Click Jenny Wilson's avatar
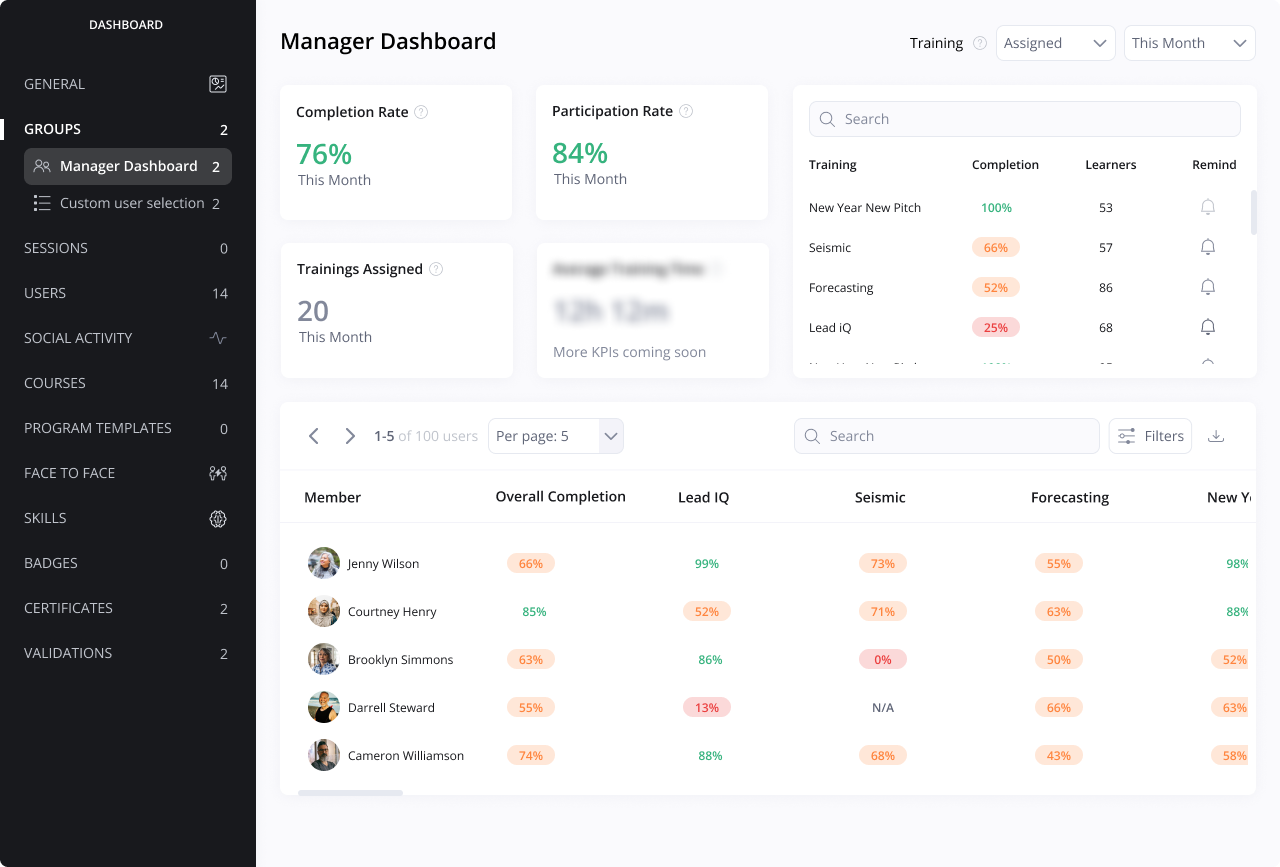Image resolution: width=1280 pixels, height=867 pixels. pos(324,563)
